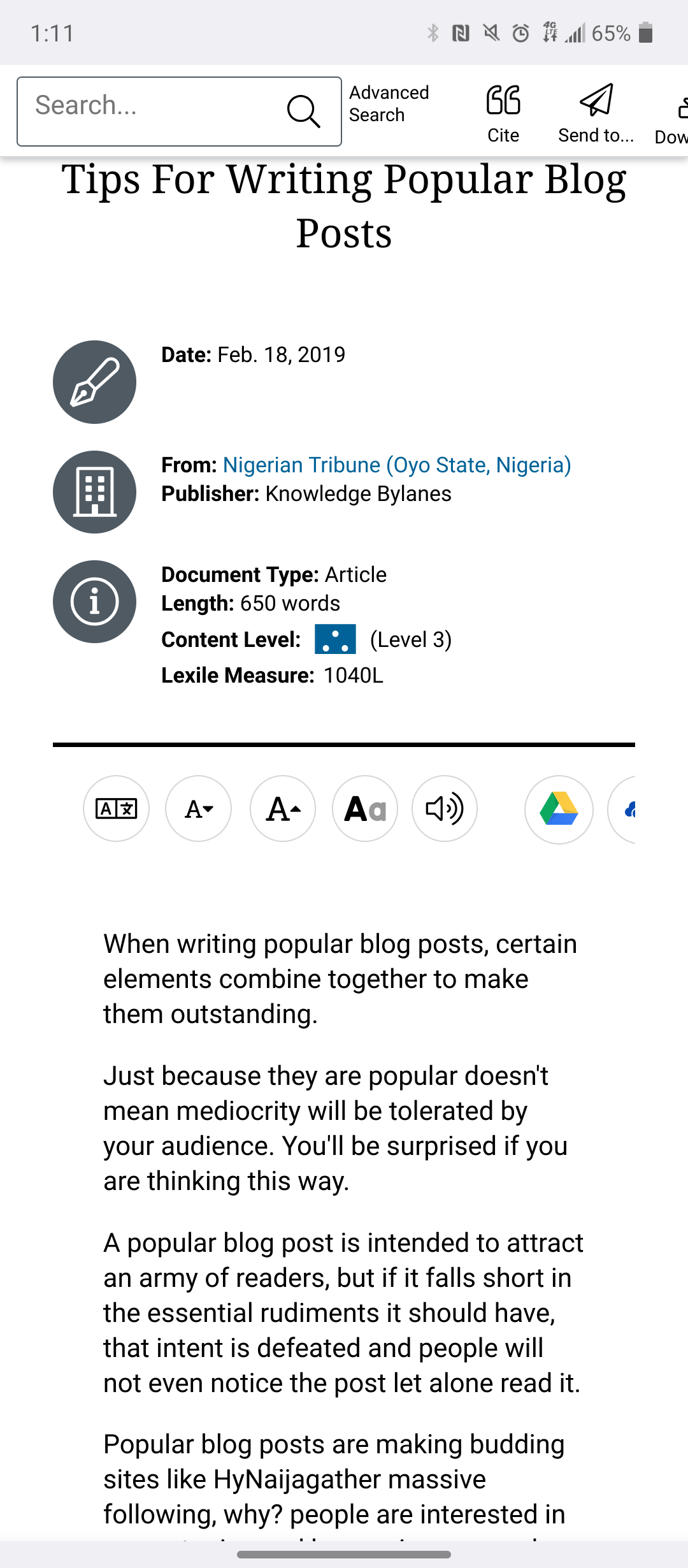This screenshot has height=1568, width=688.
Task: Click the publisher building icon
Action: pyautogui.click(x=94, y=492)
